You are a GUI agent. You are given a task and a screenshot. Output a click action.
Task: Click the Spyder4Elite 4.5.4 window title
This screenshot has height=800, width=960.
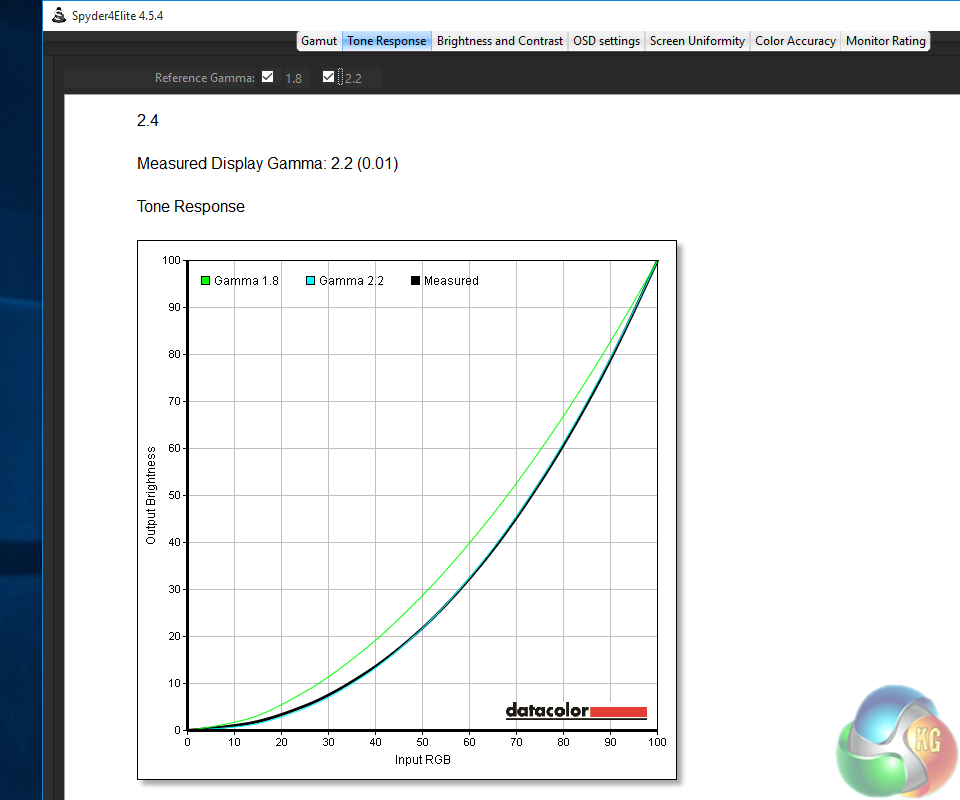click(x=118, y=16)
